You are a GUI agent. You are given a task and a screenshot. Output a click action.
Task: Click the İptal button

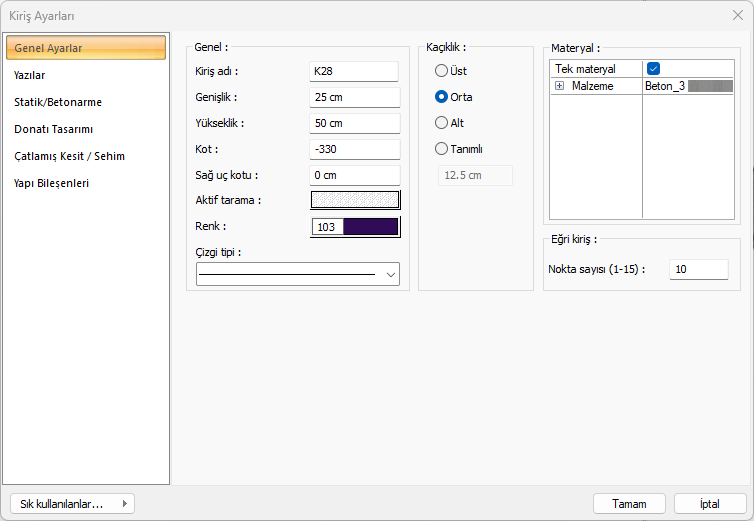710,504
